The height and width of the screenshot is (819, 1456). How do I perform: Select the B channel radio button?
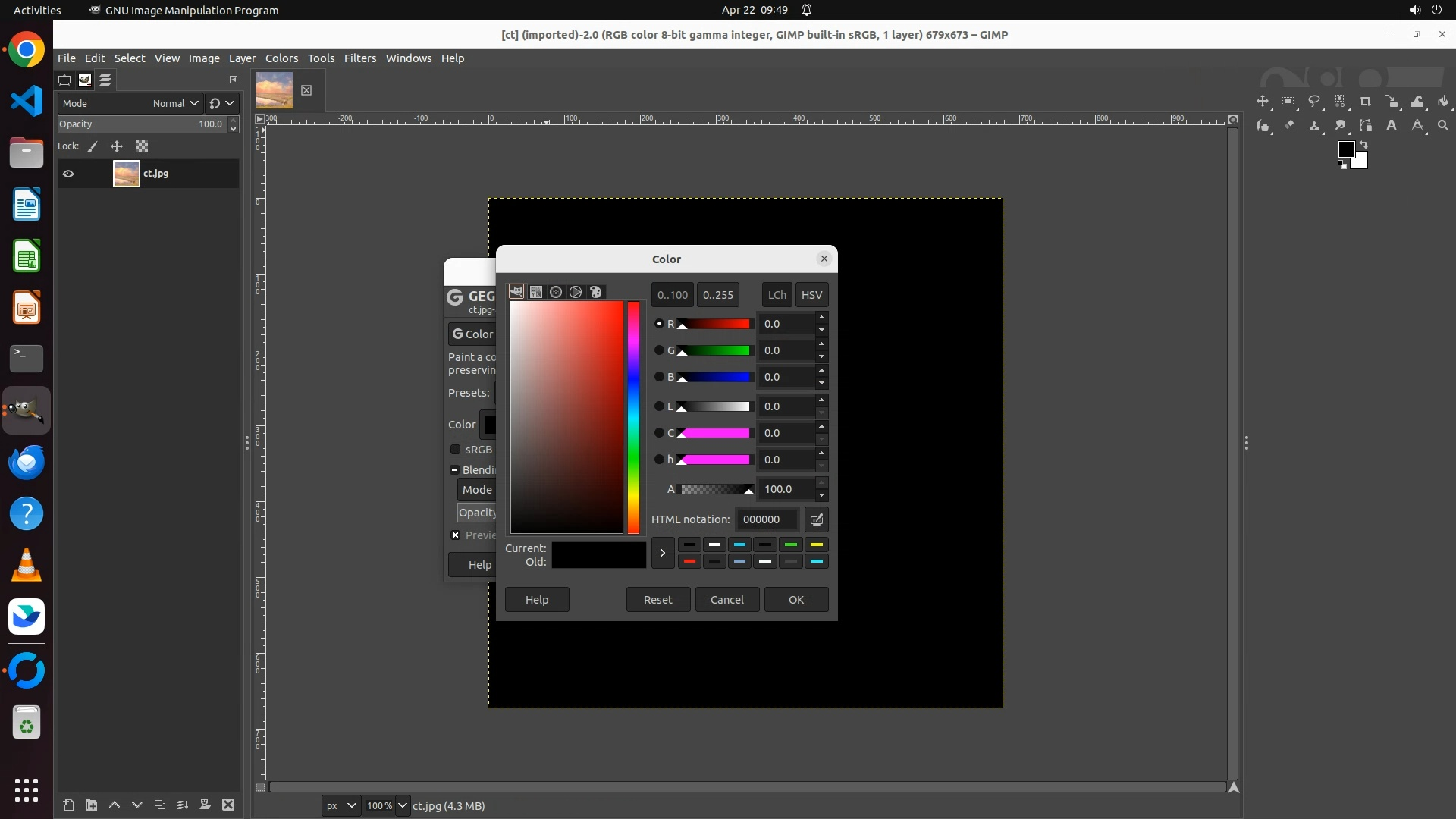coord(659,377)
